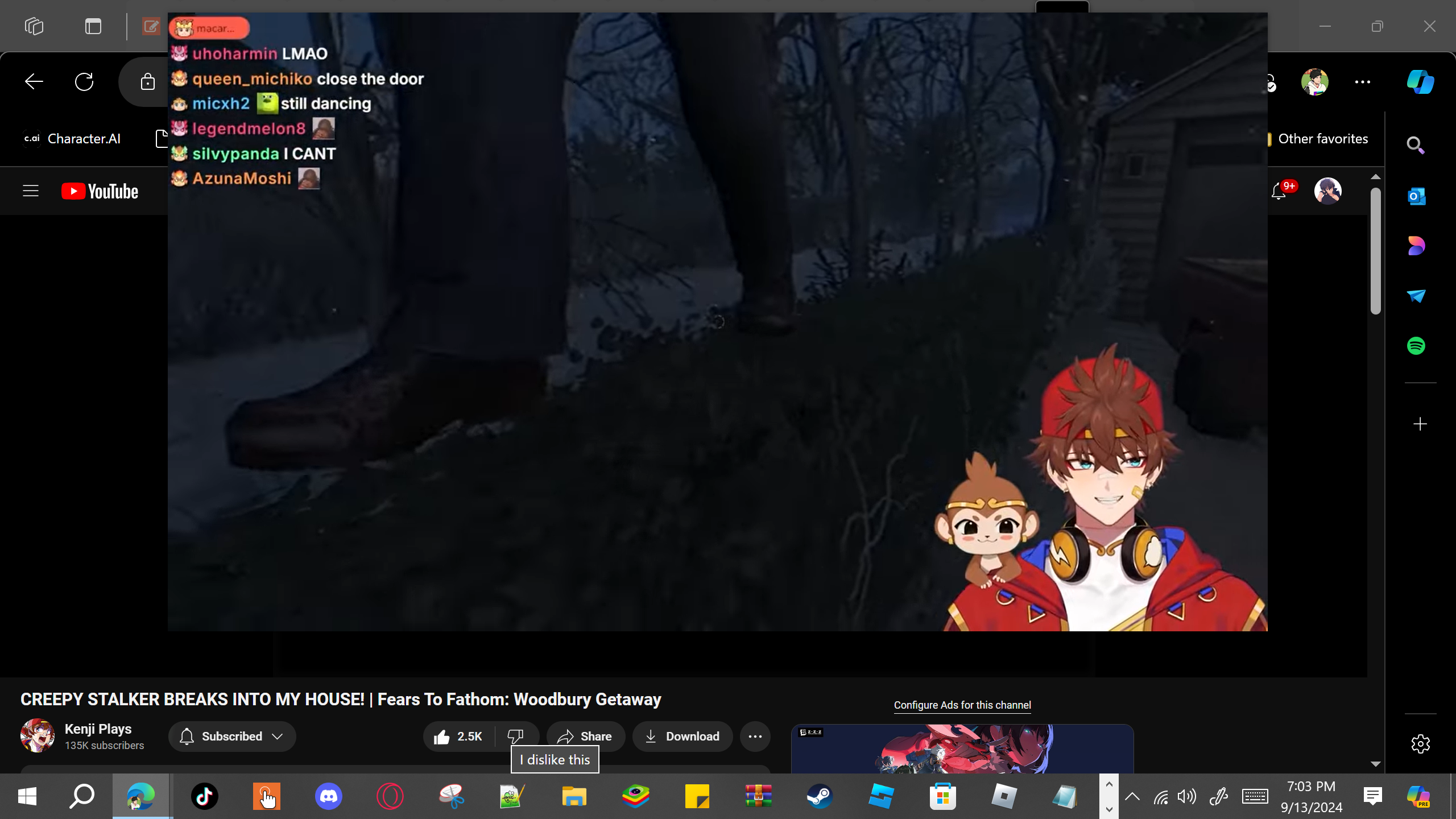Open the YouTube guide hamburger menu

click(x=31, y=191)
